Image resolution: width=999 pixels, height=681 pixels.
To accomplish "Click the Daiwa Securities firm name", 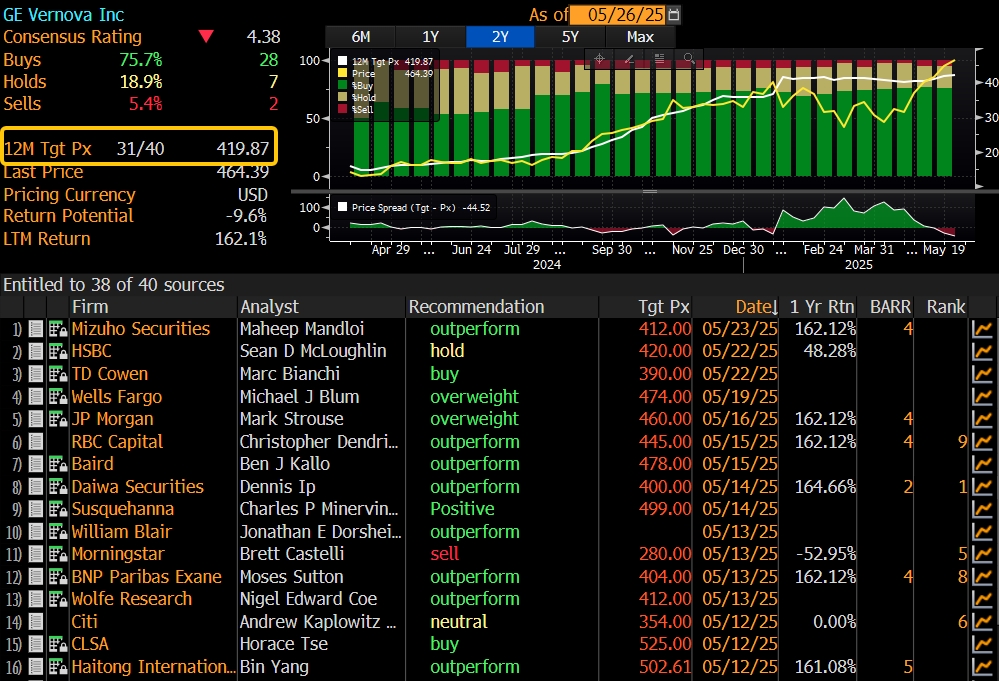I will (x=137, y=487).
